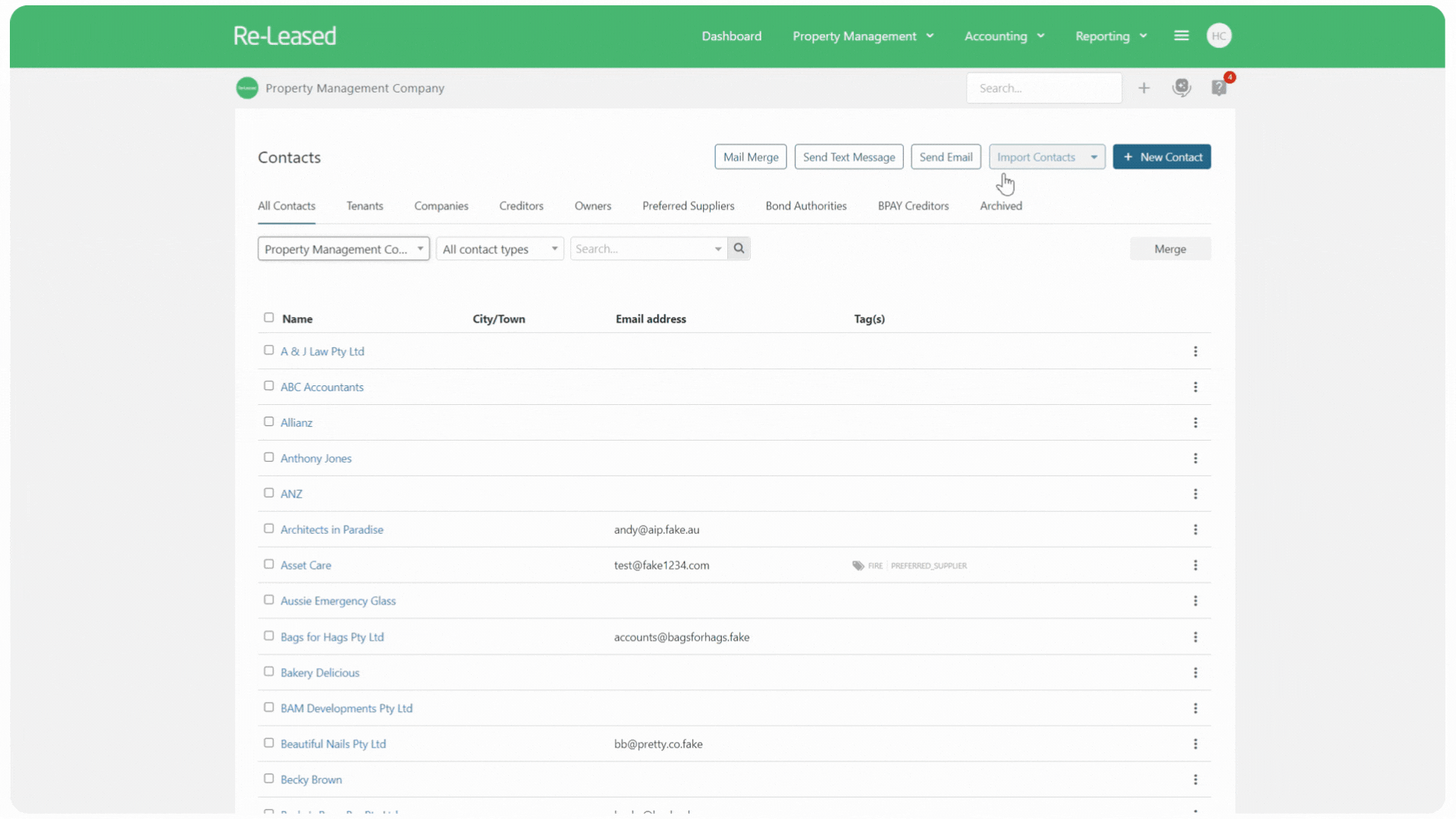The height and width of the screenshot is (819, 1456).
Task: Go to Dashboard in top navigation
Action: click(x=731, y=36)
